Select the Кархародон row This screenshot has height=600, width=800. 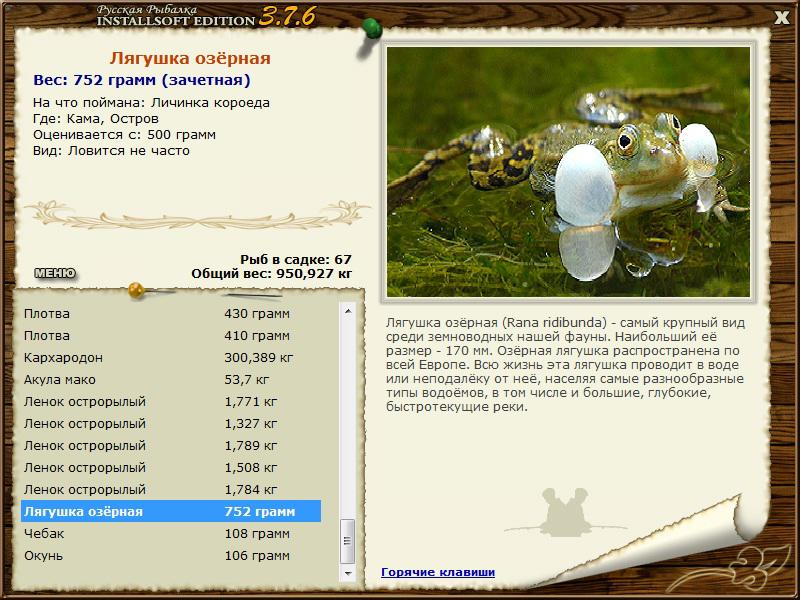[x=171, y=357]
